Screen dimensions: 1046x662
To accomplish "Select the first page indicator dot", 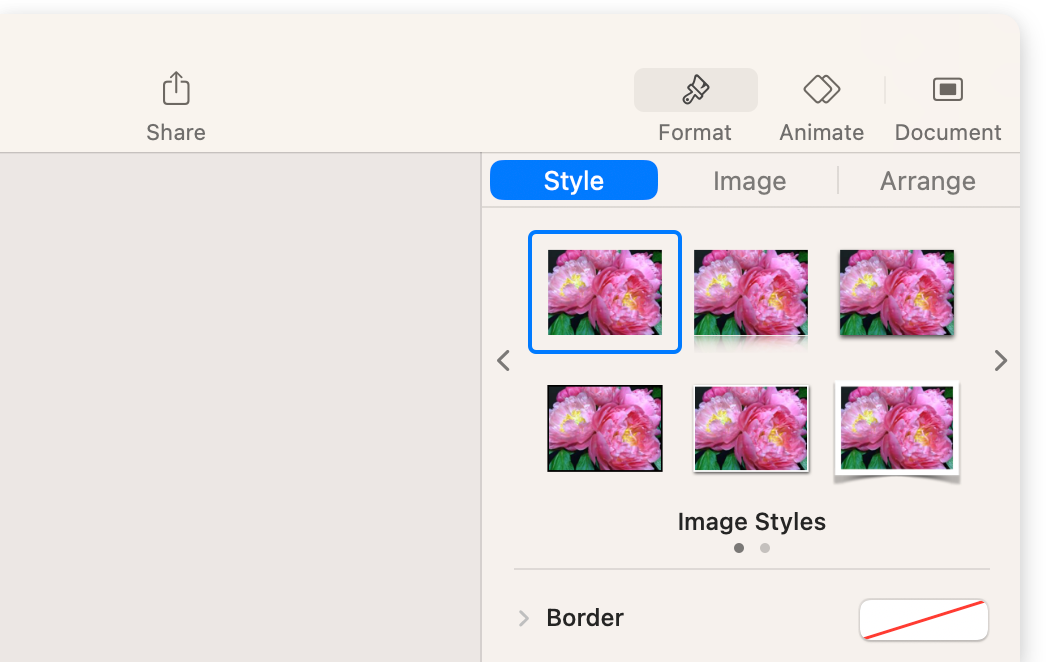I will [739, 548].
